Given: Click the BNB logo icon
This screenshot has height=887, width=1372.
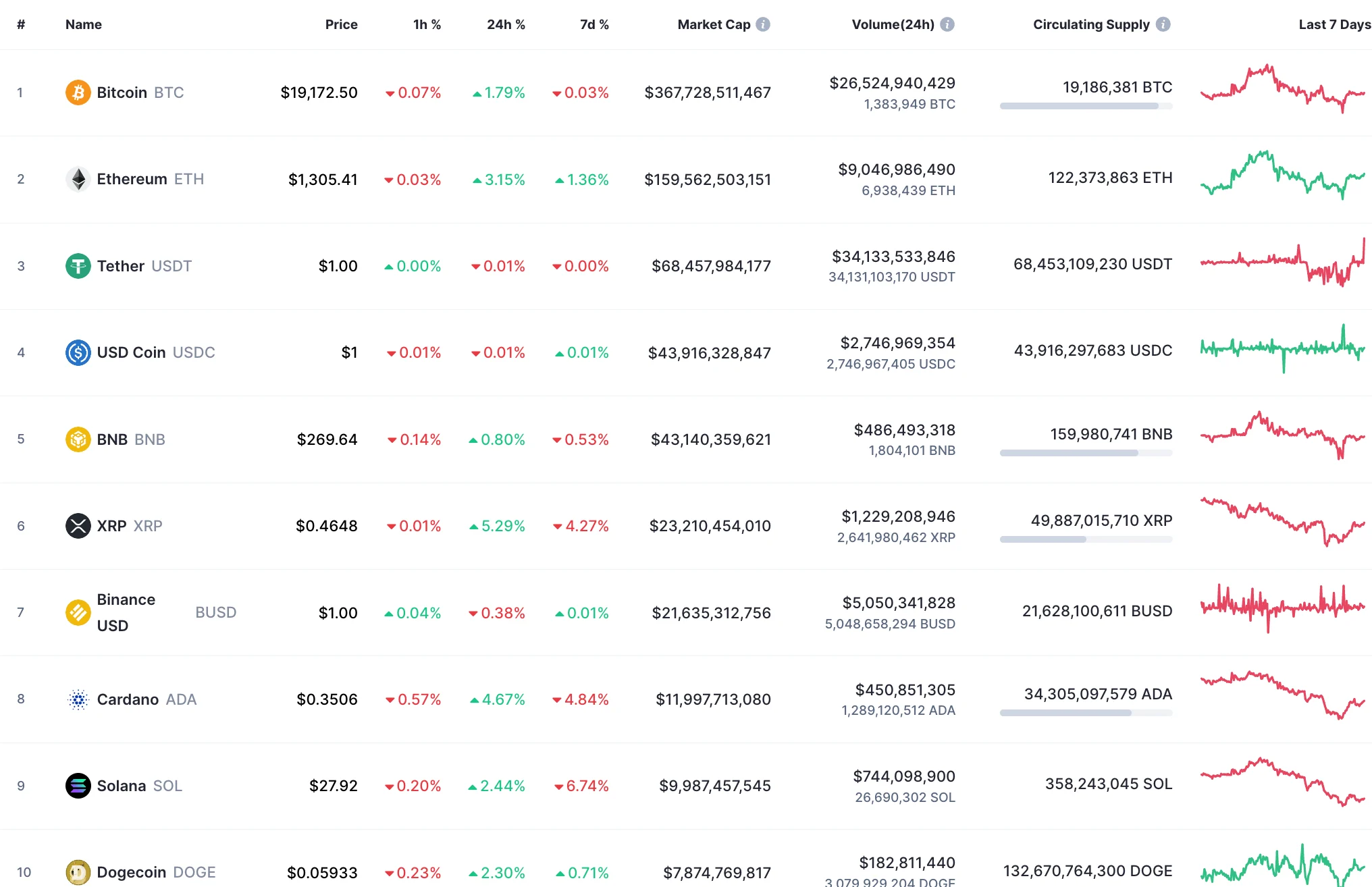Looking at the screenshot, I should coord(78,439).
